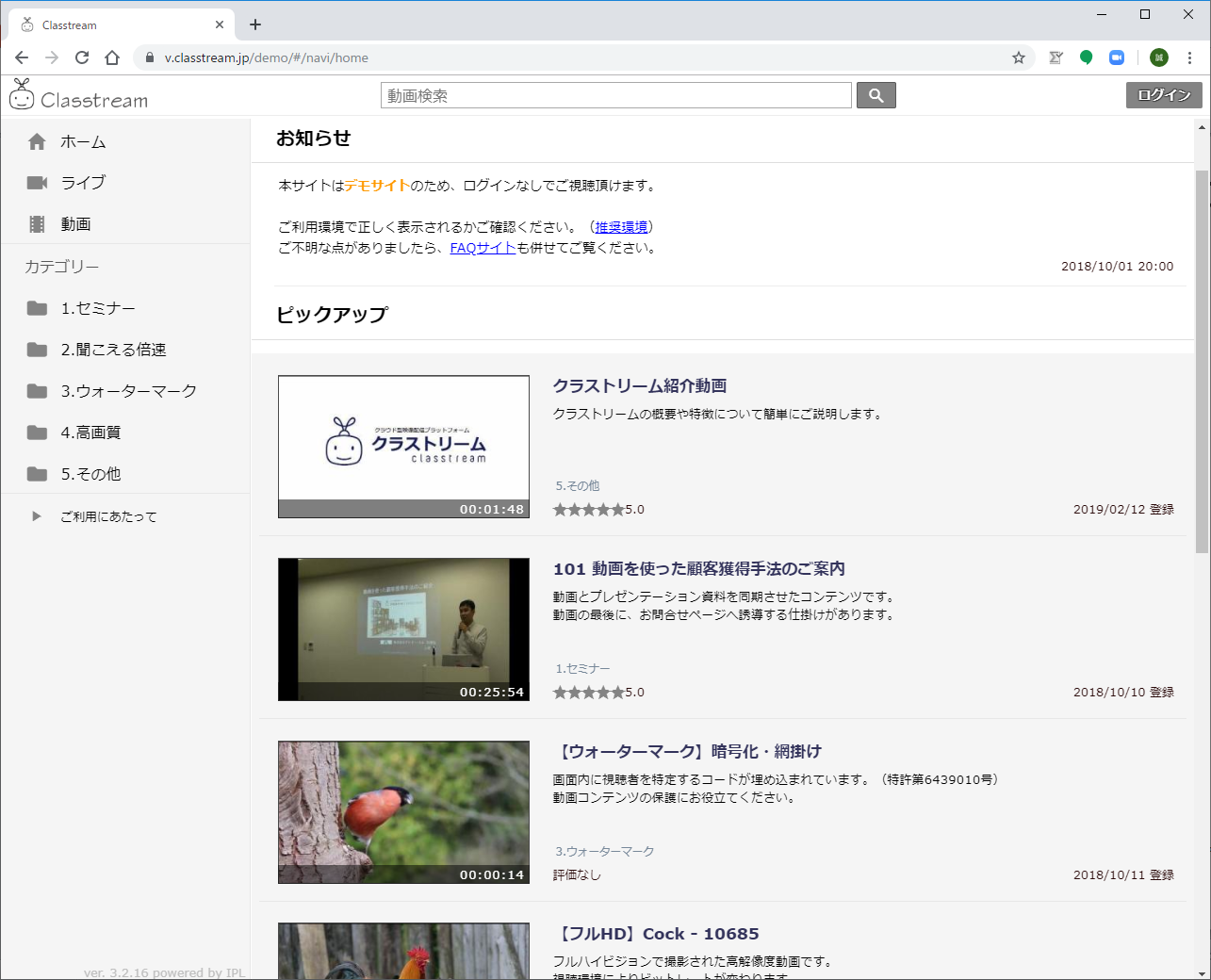
Task: Focus the 動画検索 search field
Action: pos(616,95)
